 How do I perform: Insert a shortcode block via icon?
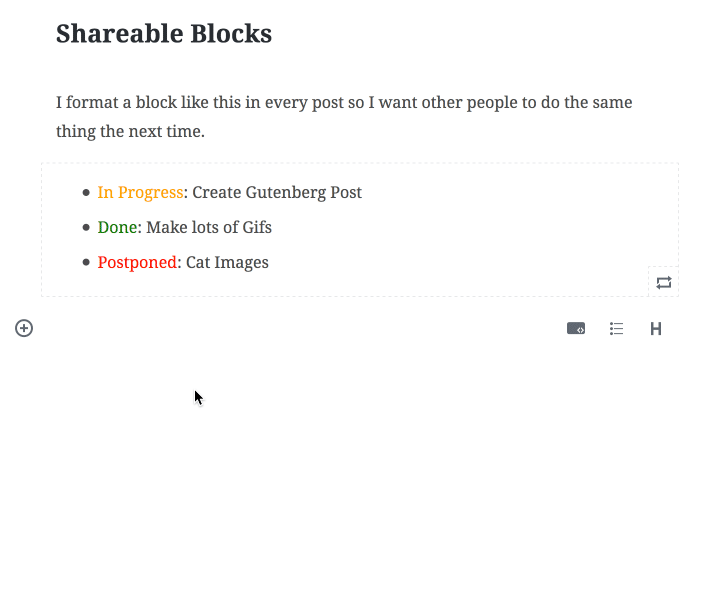[x=576, y=329]
